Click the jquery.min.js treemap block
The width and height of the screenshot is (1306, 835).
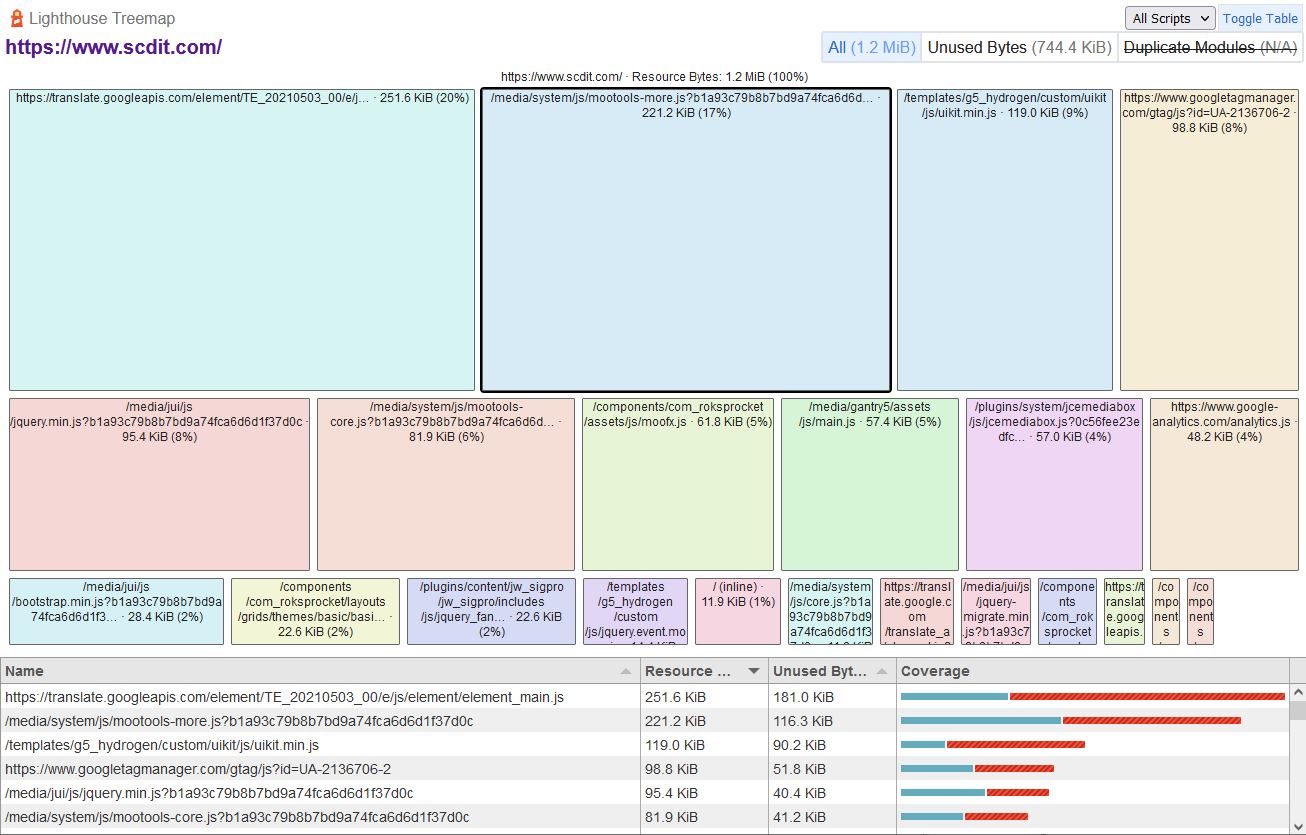click(x=159, y=485)
